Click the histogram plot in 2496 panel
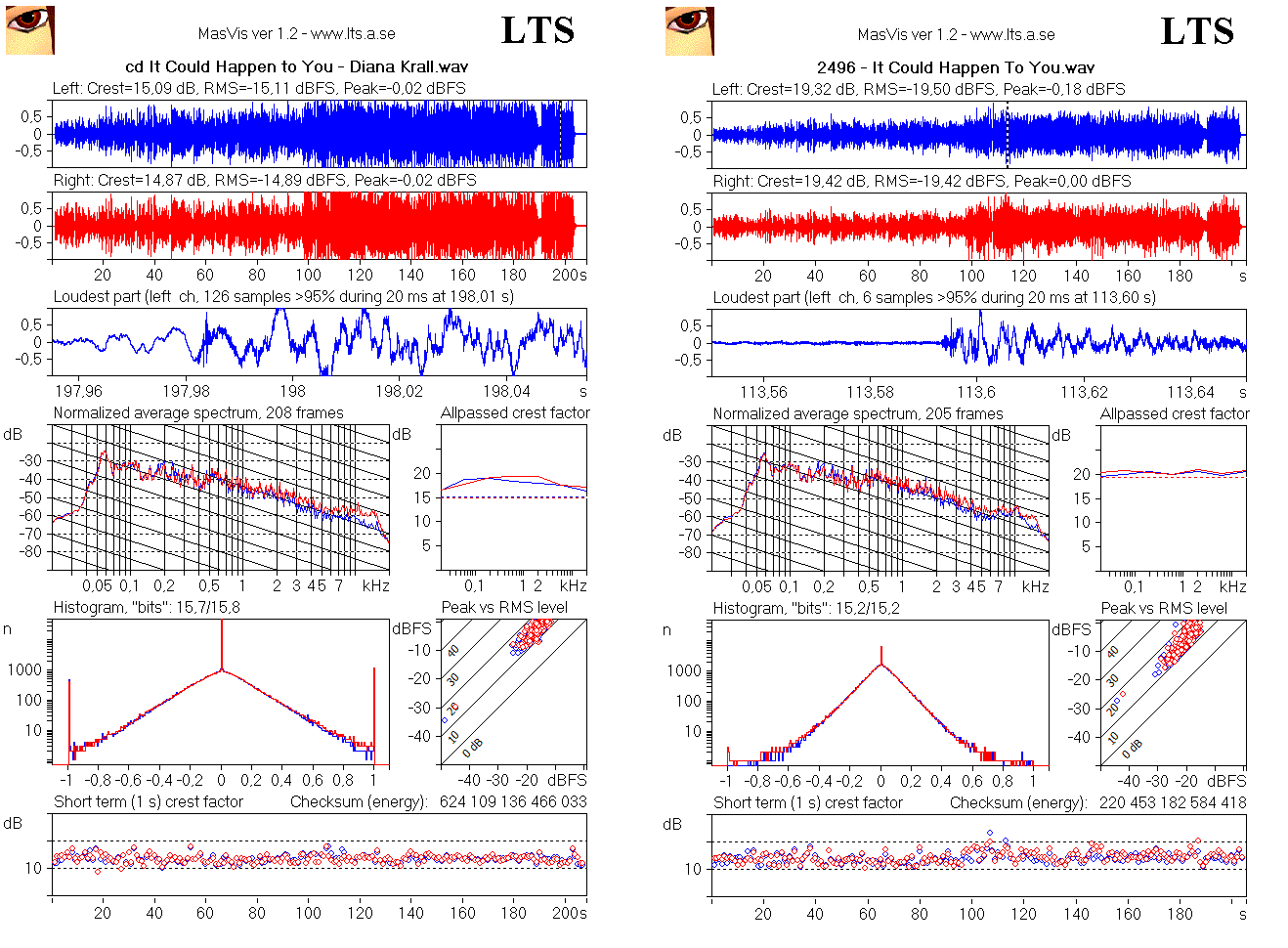This screenshot has height=948, width=1288. 880,692
